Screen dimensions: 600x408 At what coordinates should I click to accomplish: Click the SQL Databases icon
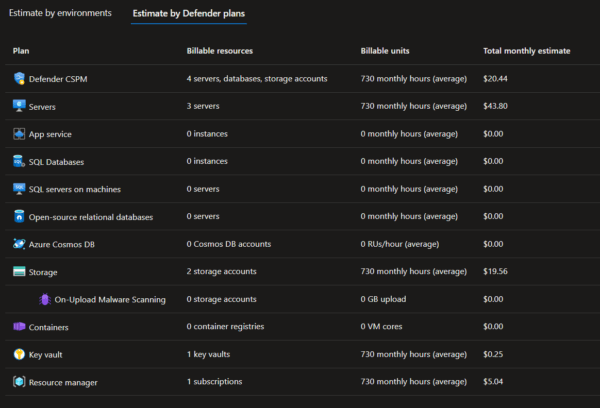point(19,161)
